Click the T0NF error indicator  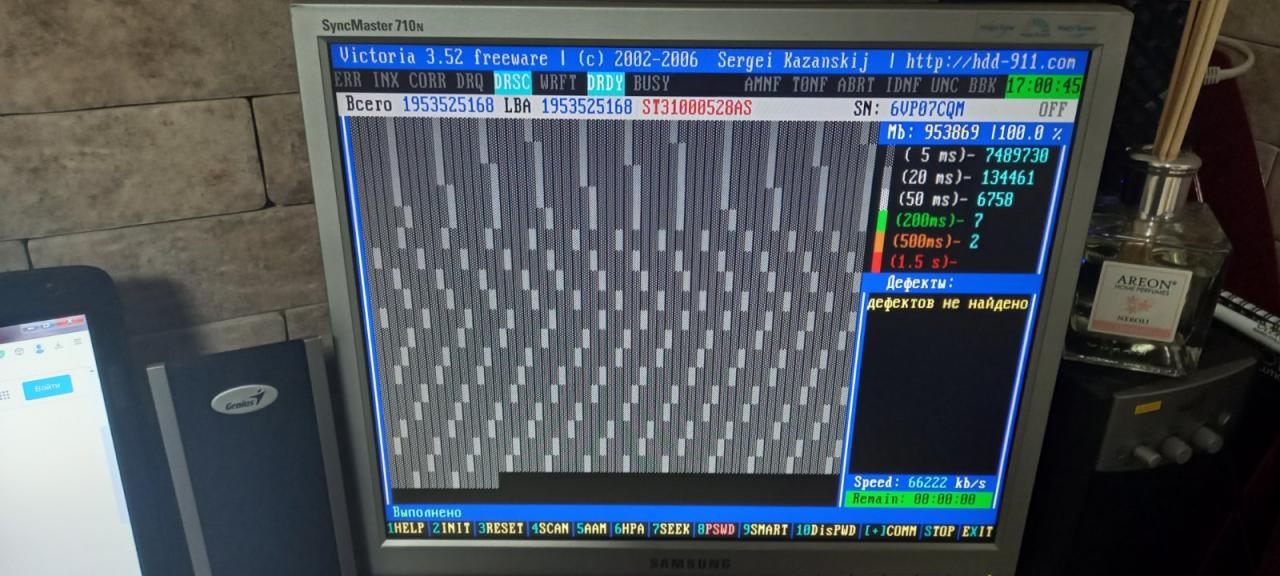pos(811,85)
